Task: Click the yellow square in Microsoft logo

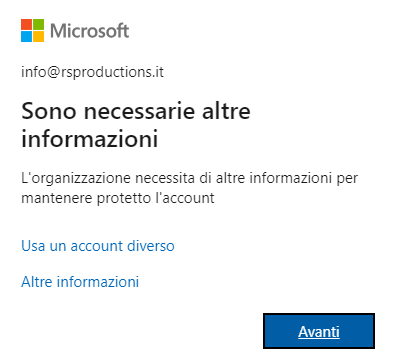Action: 39,37
